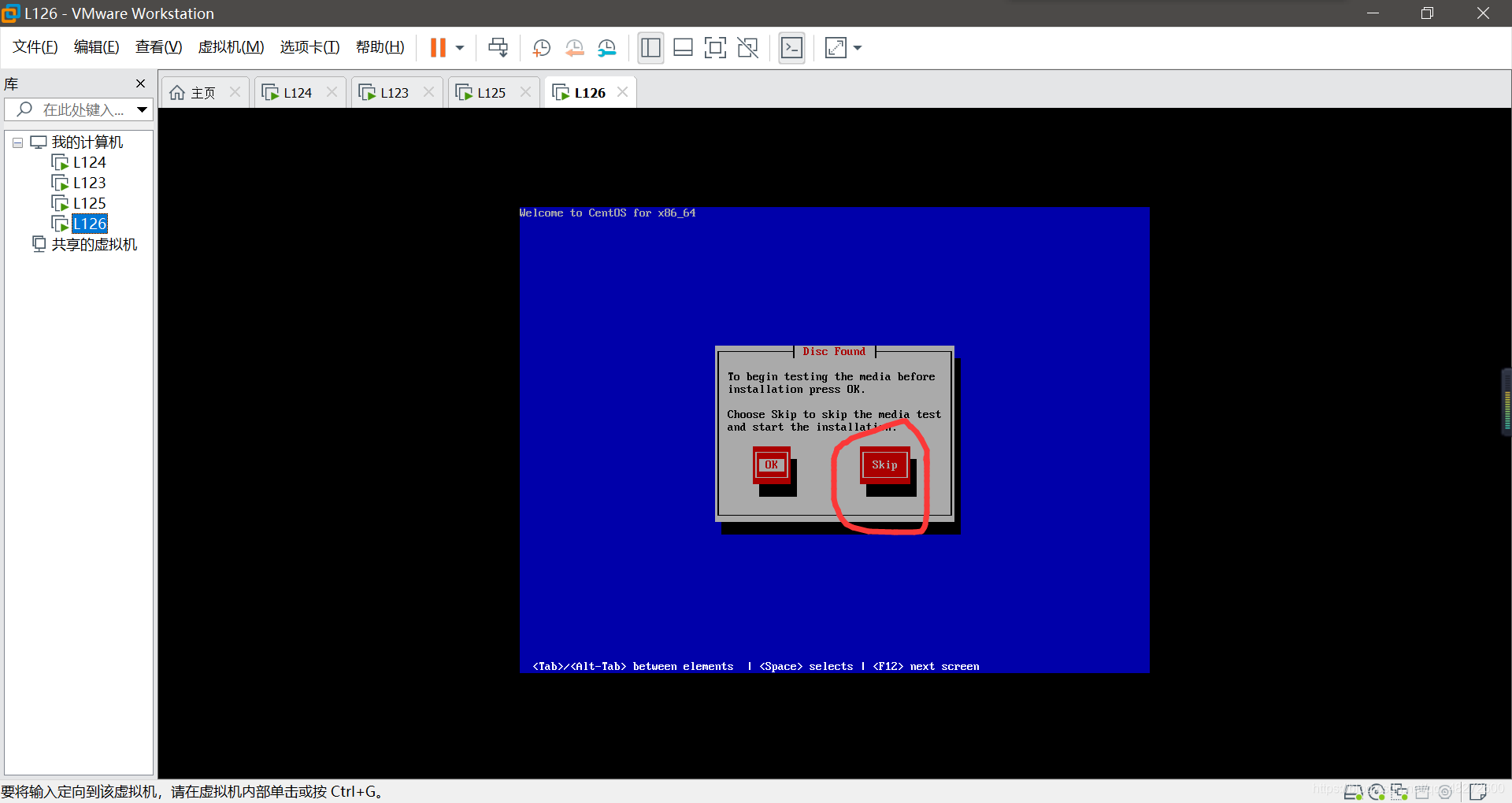Close the L124 tab

click(332, 92)
